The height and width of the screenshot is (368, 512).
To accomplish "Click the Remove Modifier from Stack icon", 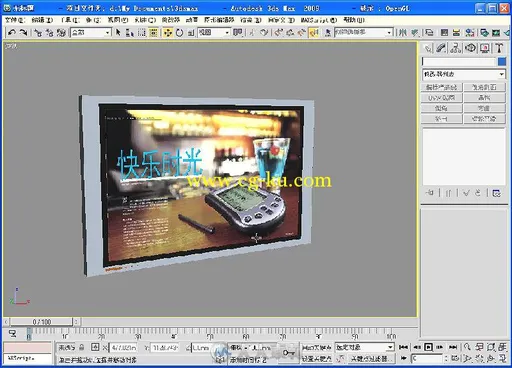I will point(477,193).
